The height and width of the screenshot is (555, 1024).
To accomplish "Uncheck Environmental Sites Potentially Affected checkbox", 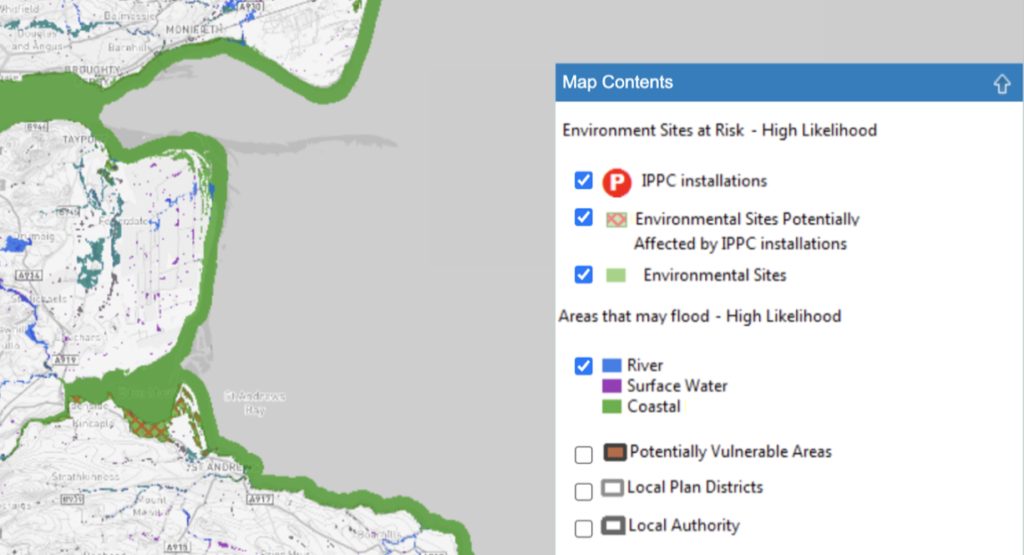I will click(584, 218).
